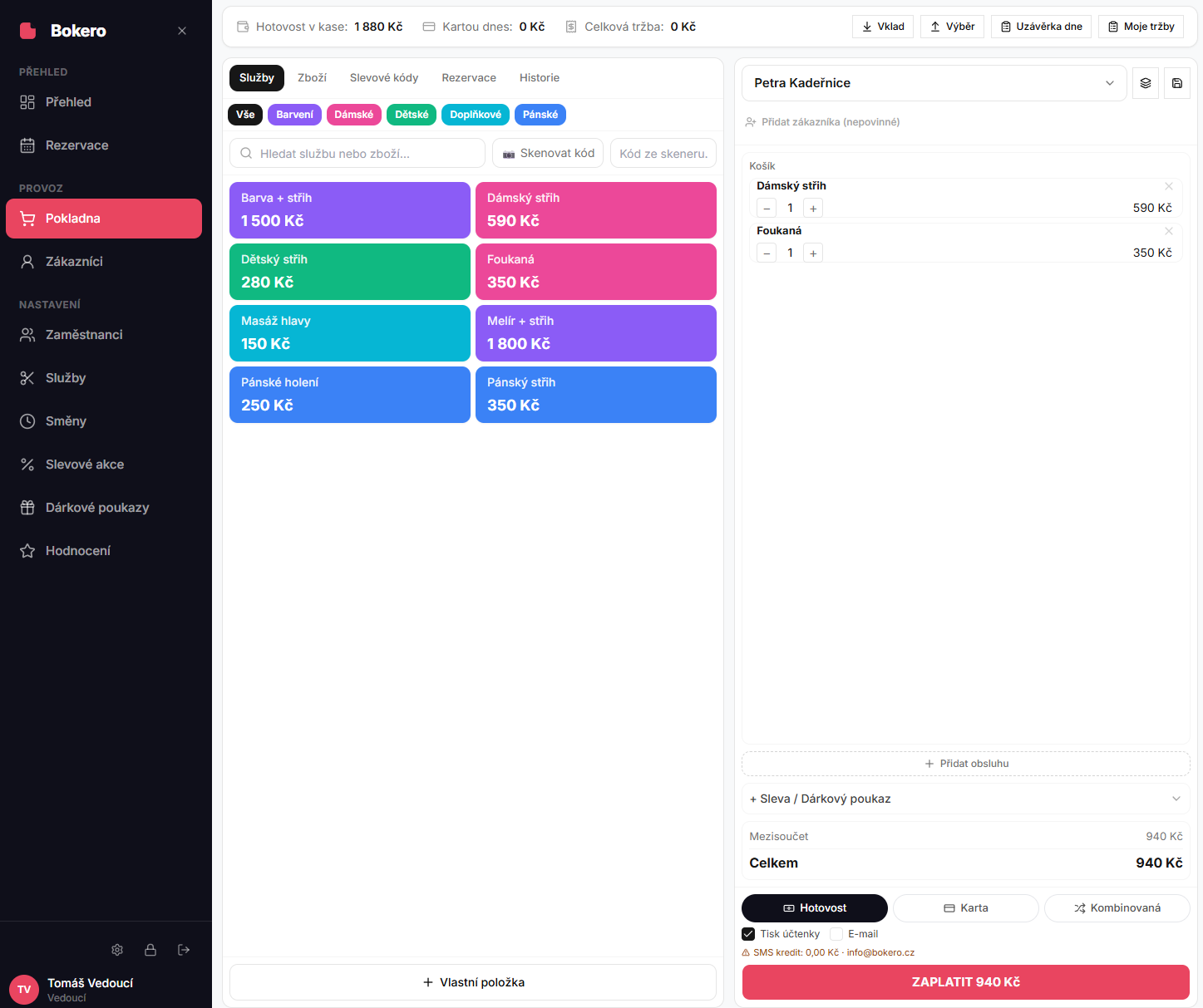Click the save icon beside the employee selector
Screen dimensions: 1203x1008
[x=1177, y=83]
